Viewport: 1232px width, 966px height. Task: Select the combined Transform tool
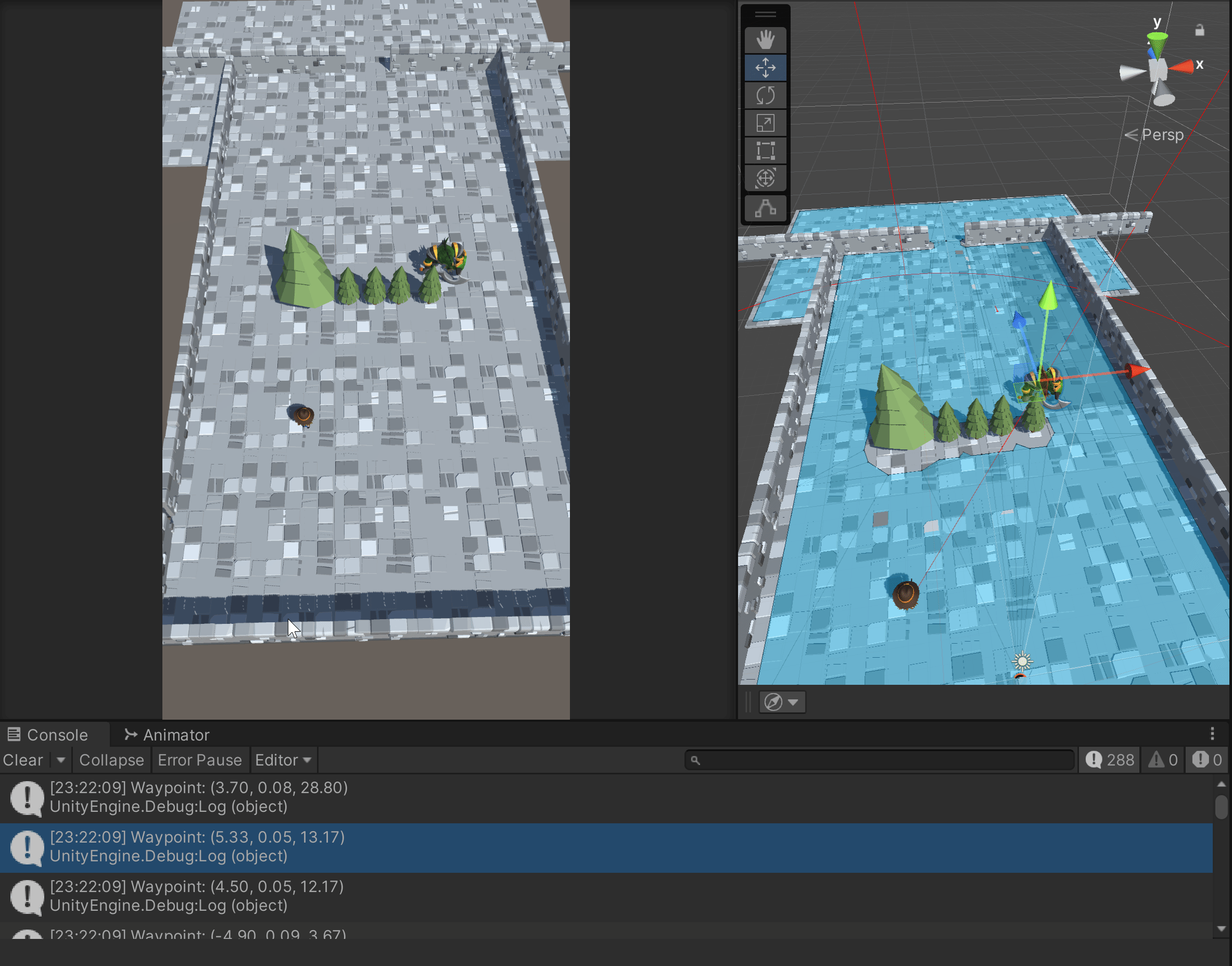tap(765, 179)
